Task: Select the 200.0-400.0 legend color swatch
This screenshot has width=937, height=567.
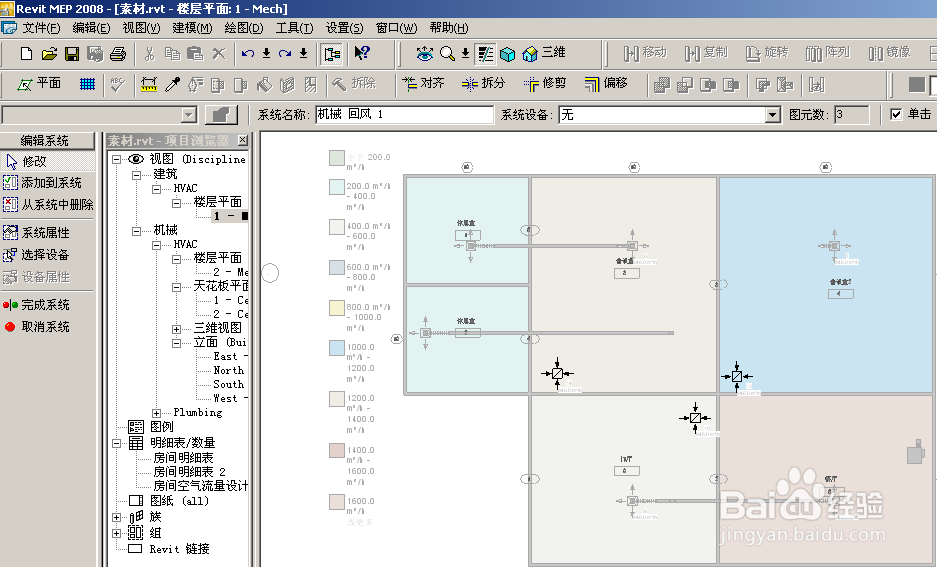Action: coord(336,186)
